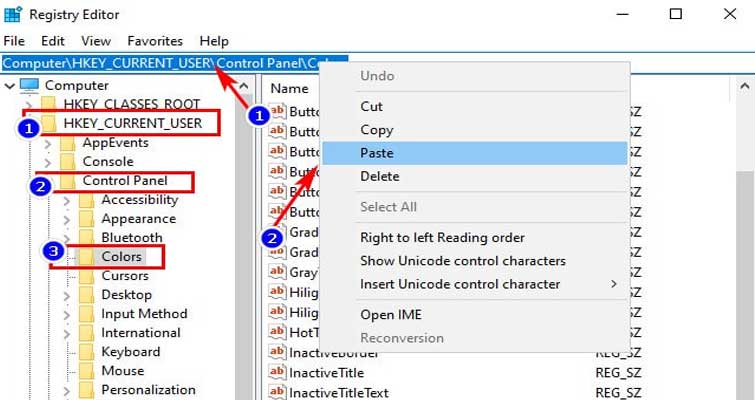
Task: Expand the International key chevron
Action: click(x=67, y=334)
